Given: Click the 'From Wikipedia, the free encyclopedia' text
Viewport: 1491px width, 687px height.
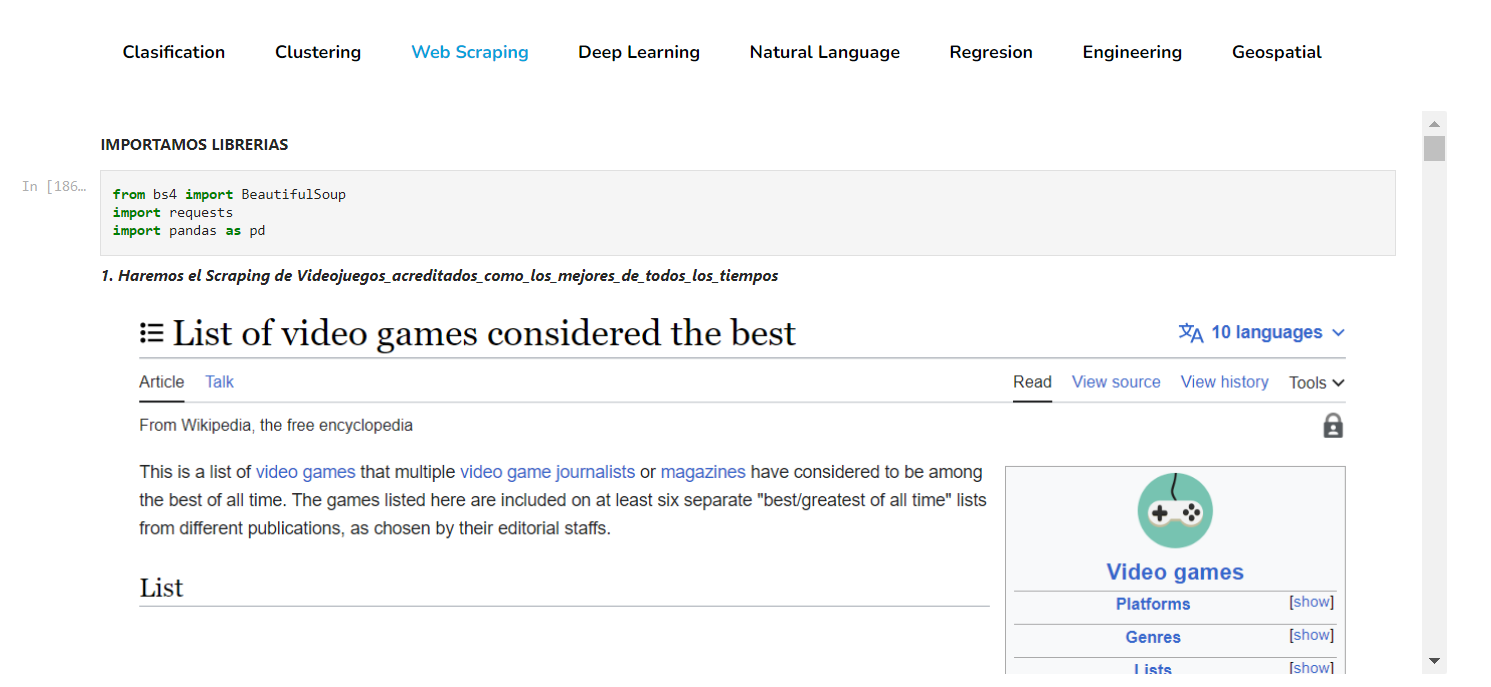Looking at the screenshot, I should click(x=276, y=425).
